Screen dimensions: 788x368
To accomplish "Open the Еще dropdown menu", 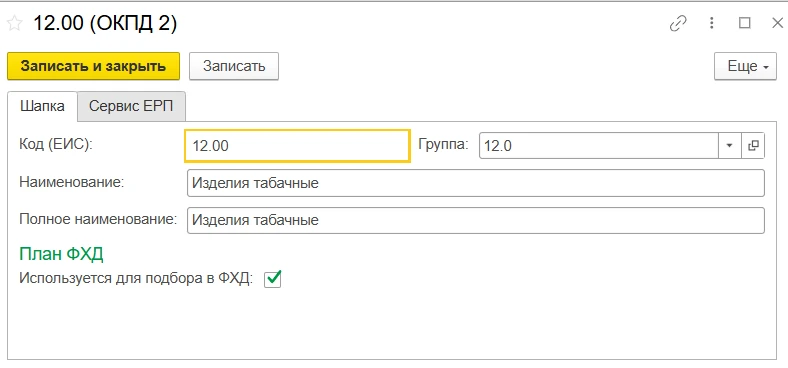I will tap(745, 66).
